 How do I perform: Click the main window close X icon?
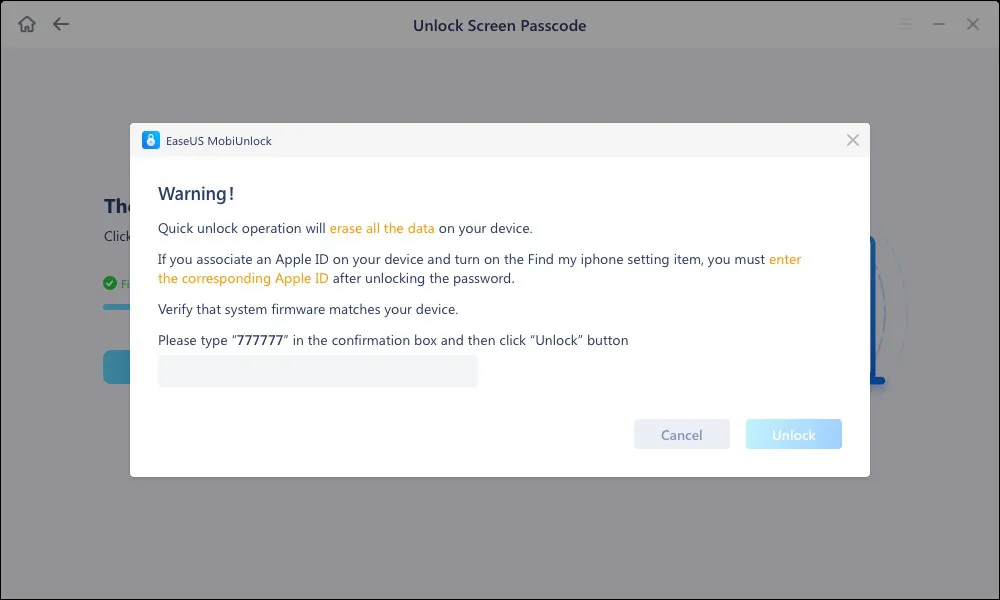[x=972, y=23]
